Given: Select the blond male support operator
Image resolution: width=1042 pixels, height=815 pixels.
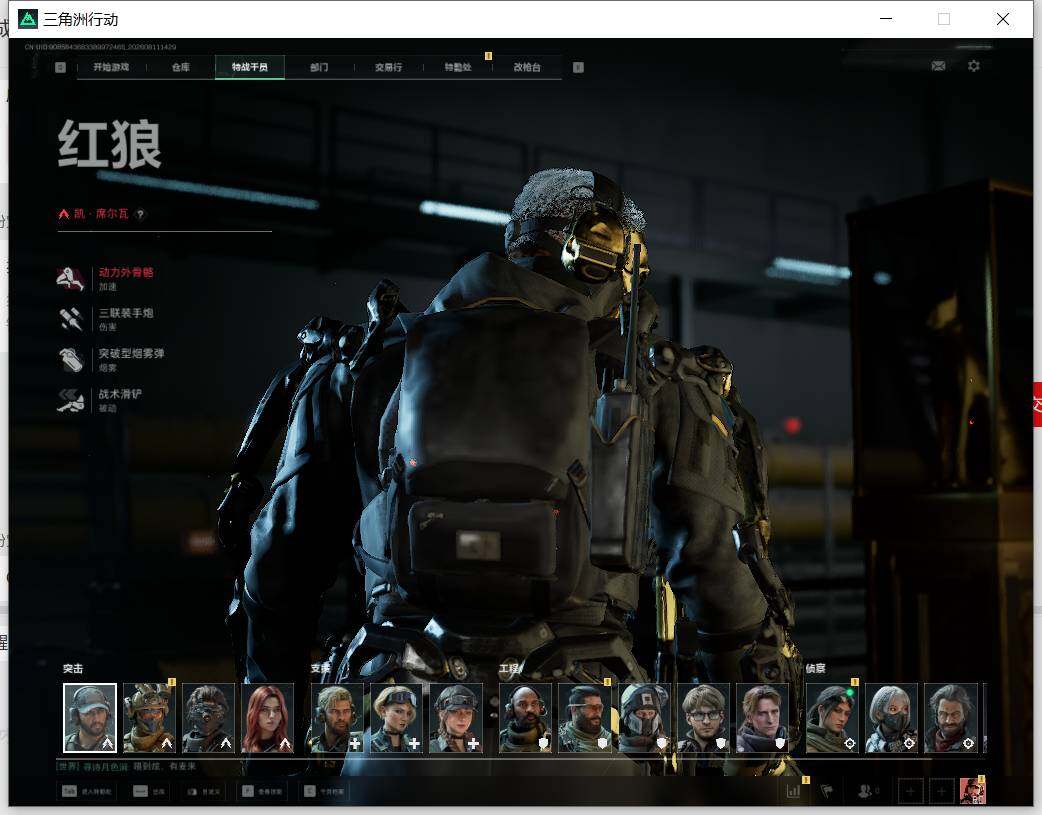Looking at the screenshot, I should coord(338,718).
